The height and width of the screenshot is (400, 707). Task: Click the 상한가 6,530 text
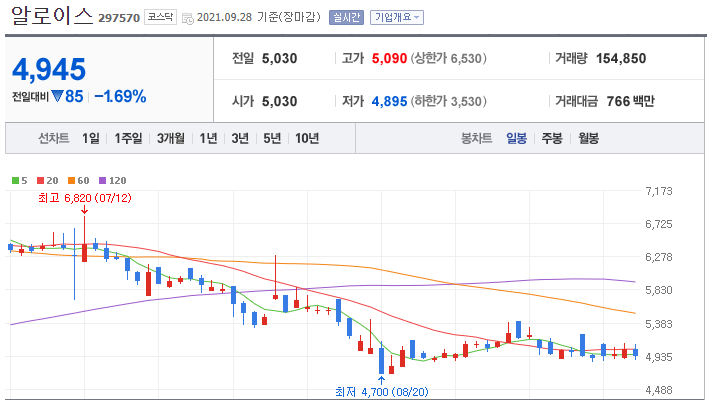point(449,58)
